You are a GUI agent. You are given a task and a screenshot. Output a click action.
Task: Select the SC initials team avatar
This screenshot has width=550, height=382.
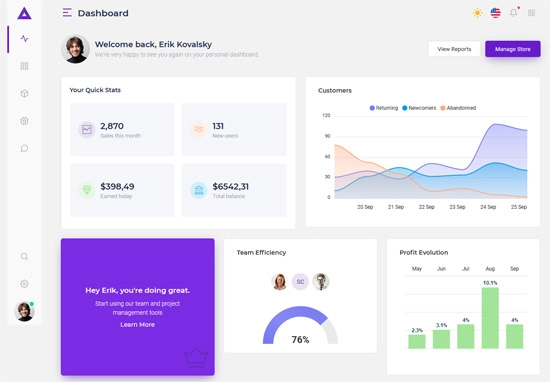[300, 282]
